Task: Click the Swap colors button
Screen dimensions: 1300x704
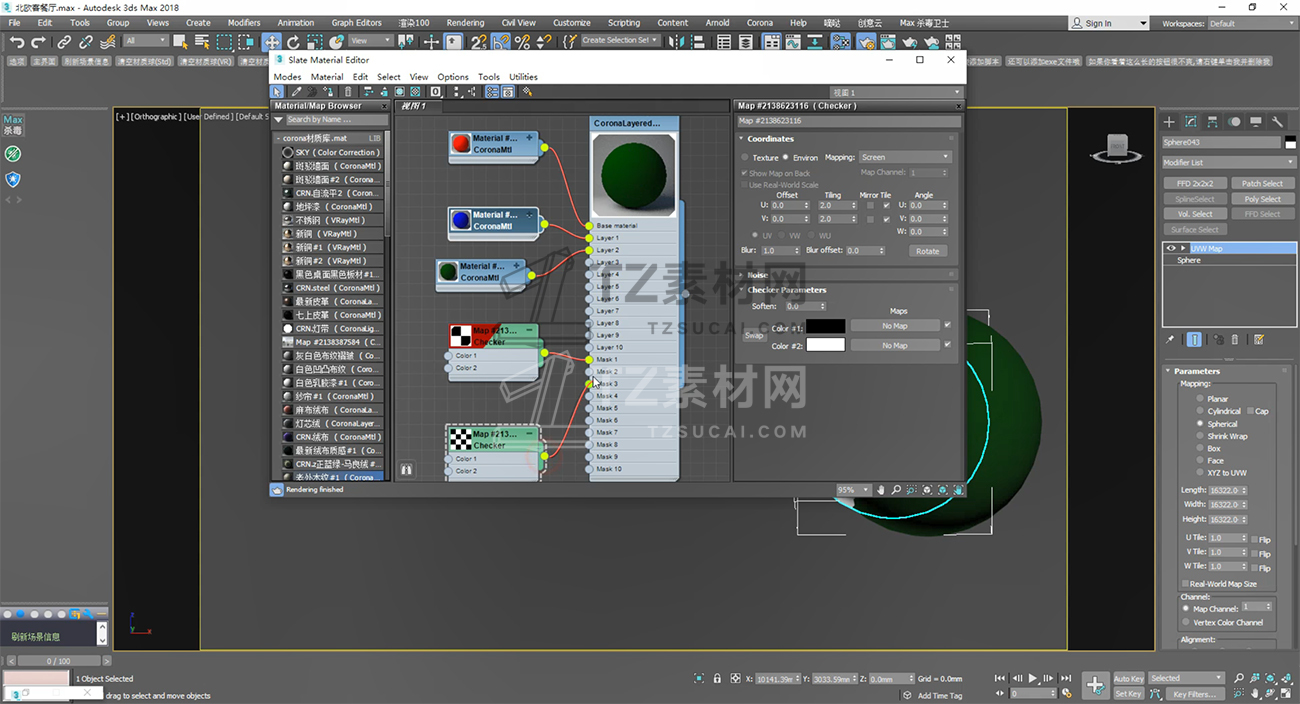Action: pos(753,336)
